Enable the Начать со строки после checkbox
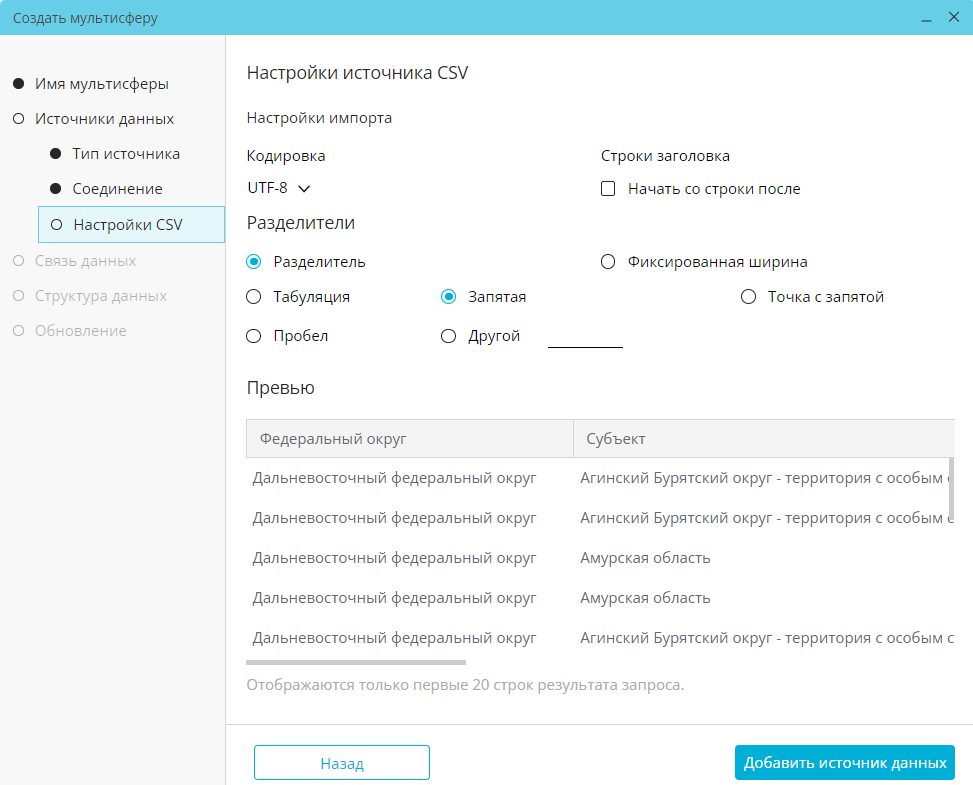 pos(608,189)
